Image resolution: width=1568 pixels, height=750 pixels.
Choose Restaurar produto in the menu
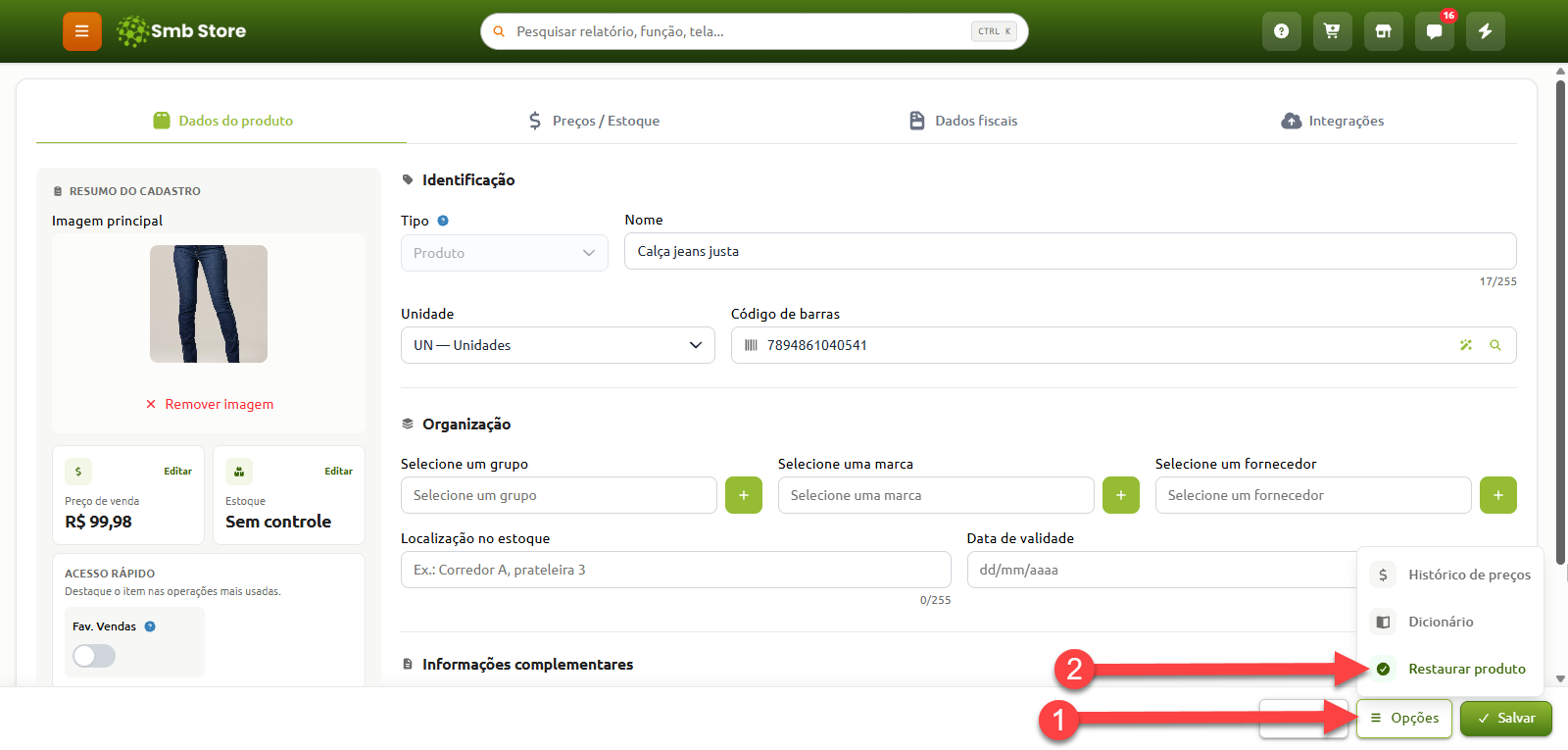[1450, 669]
